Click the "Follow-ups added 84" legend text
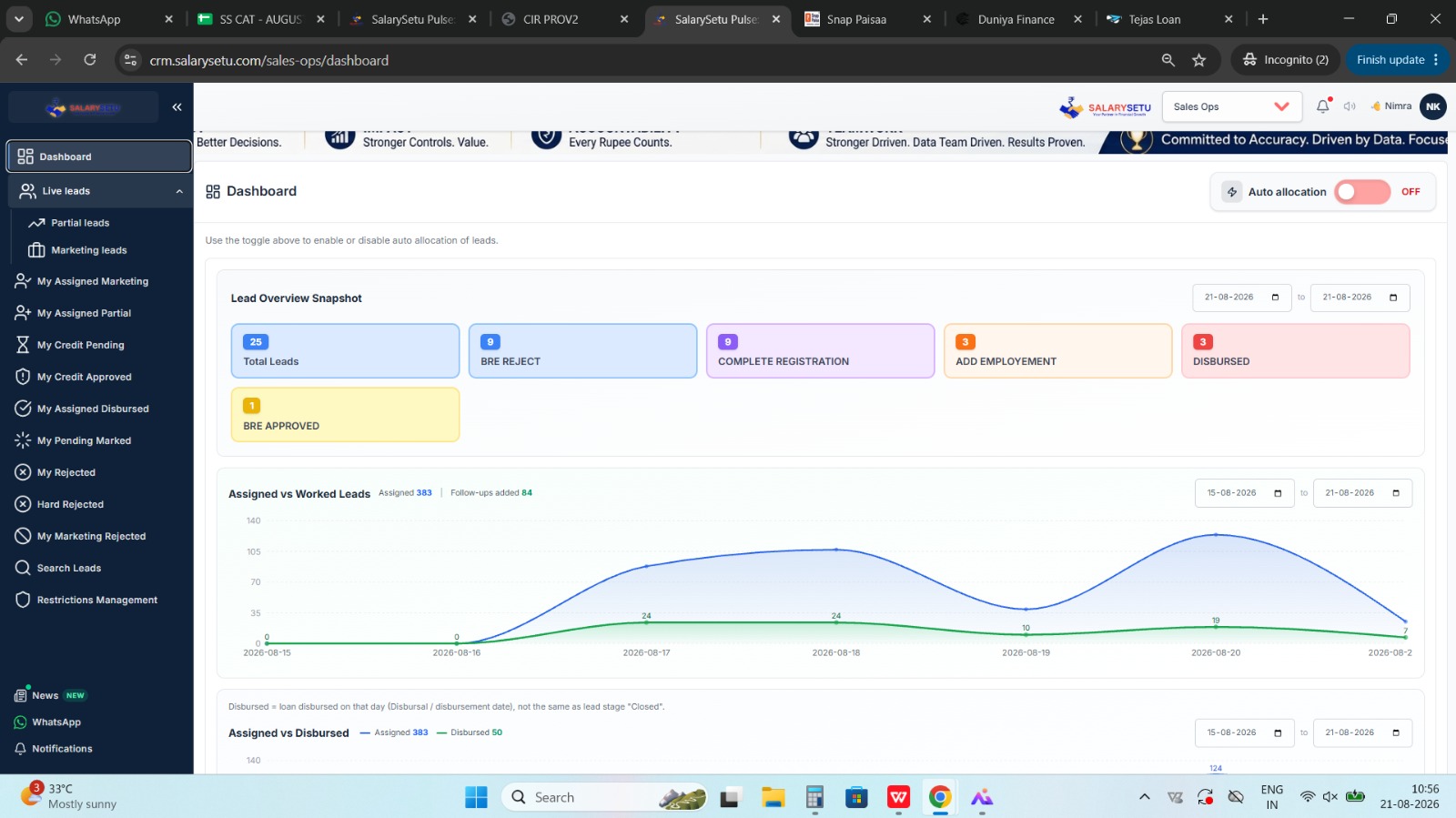The image size is (1456, 818). click(491, 493)
